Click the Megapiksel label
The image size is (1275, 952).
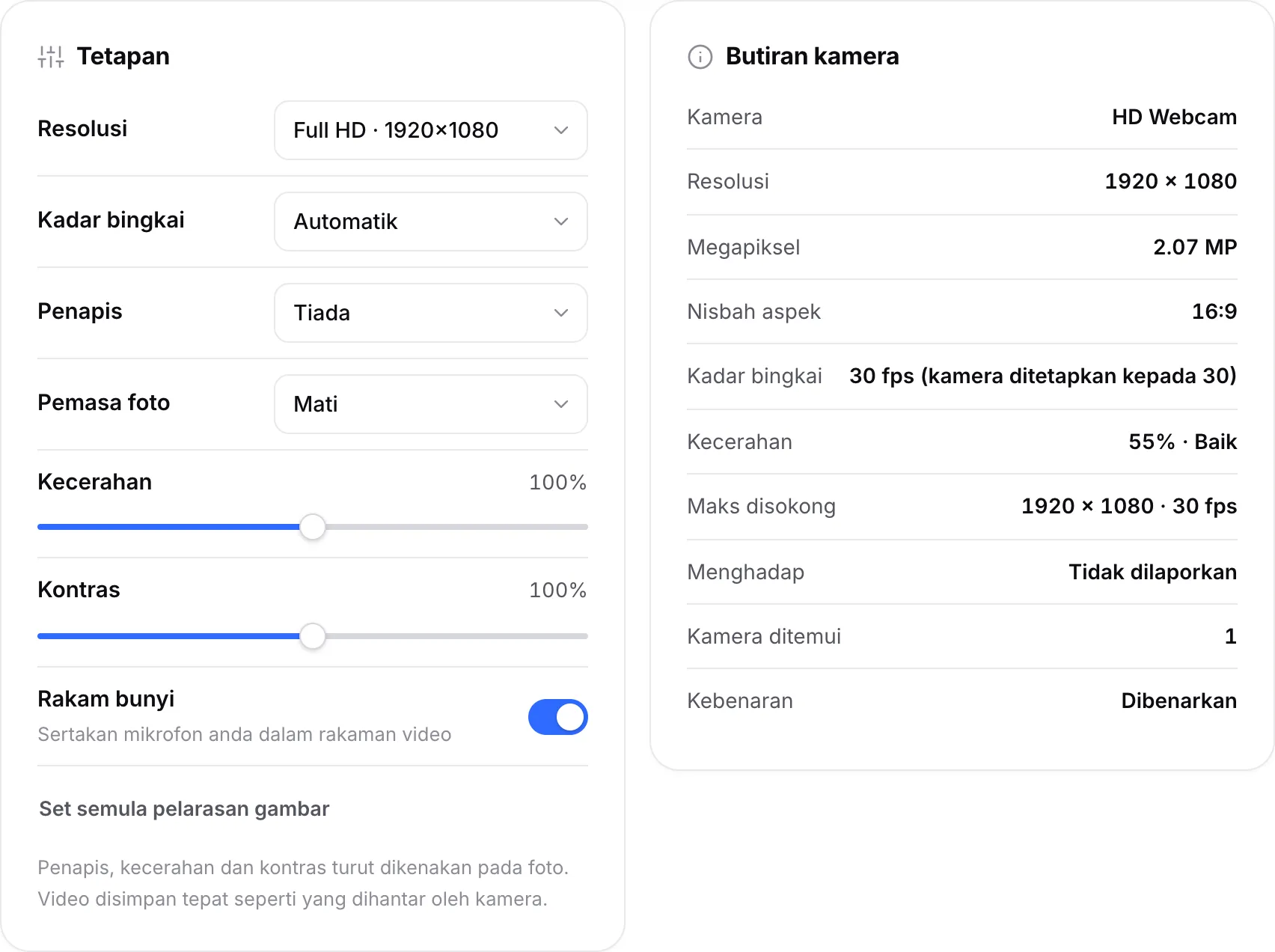pyautogui.click(x=744, y=247)
